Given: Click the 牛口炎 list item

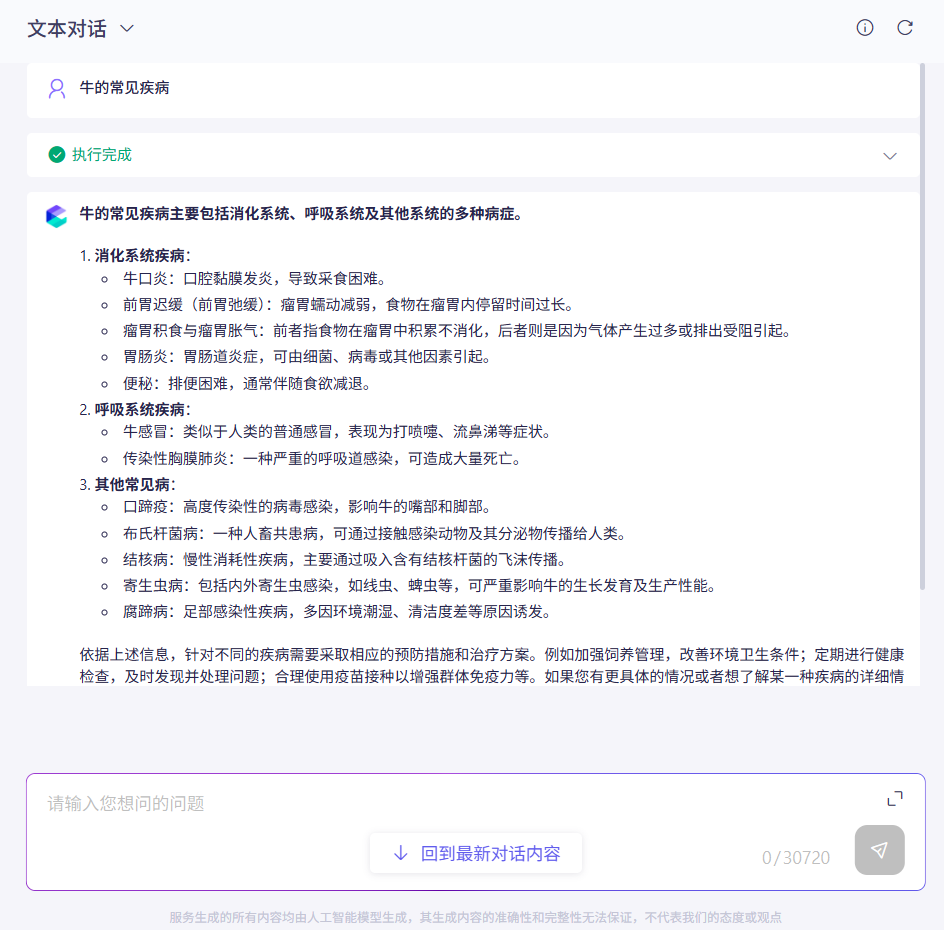Looking at the screenshot, I should point(254,279).
